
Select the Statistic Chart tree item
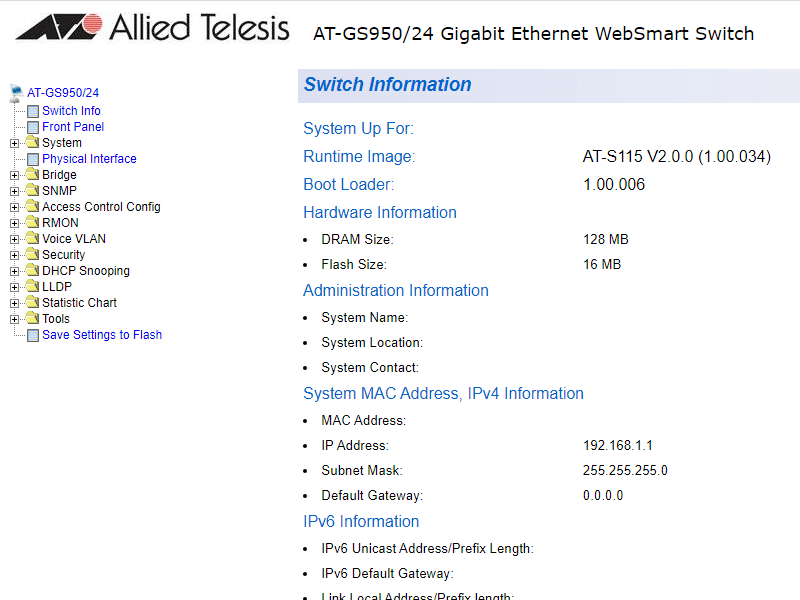pos(79,303)
